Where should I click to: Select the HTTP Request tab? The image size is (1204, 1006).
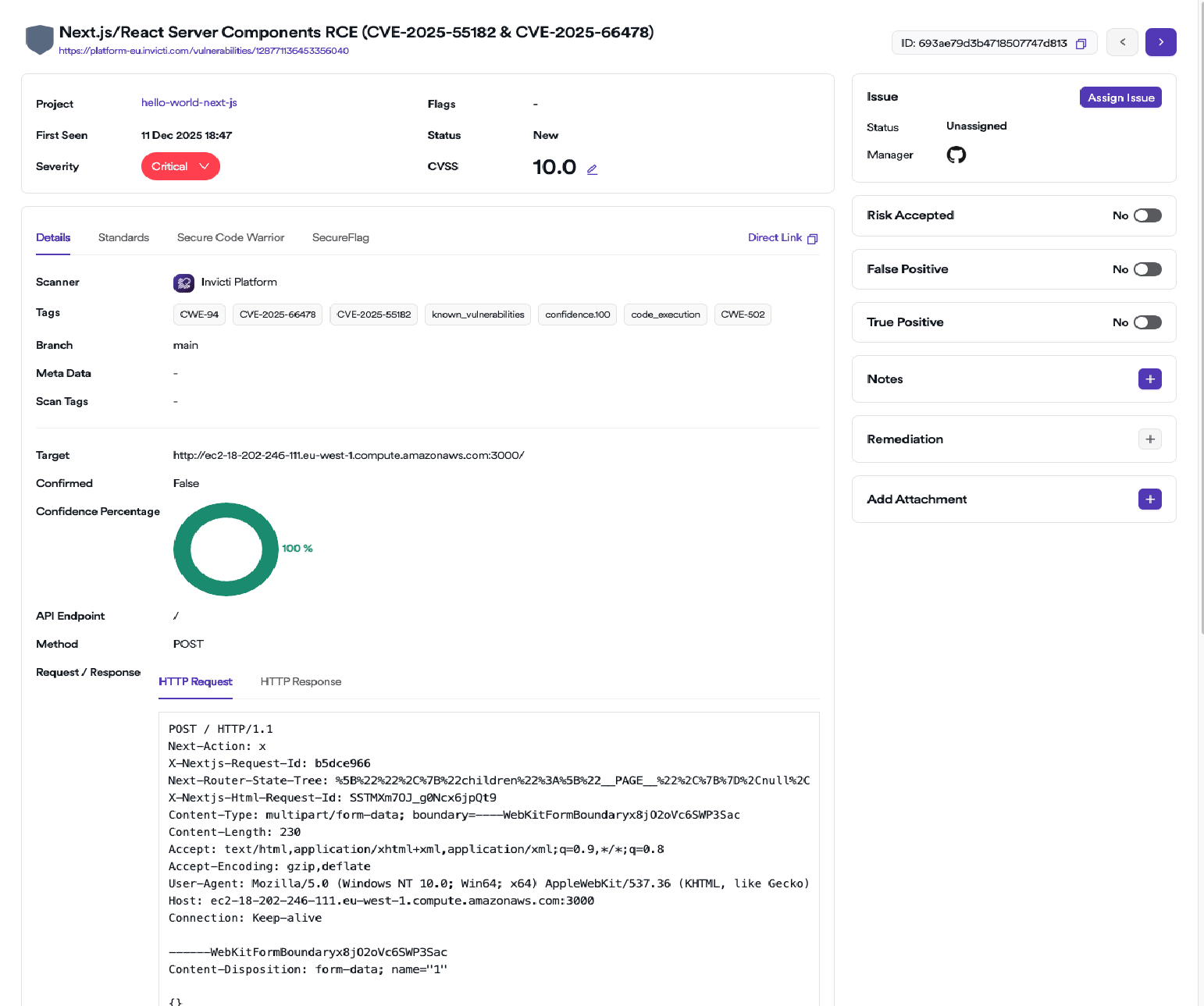[x=195, y=681]
